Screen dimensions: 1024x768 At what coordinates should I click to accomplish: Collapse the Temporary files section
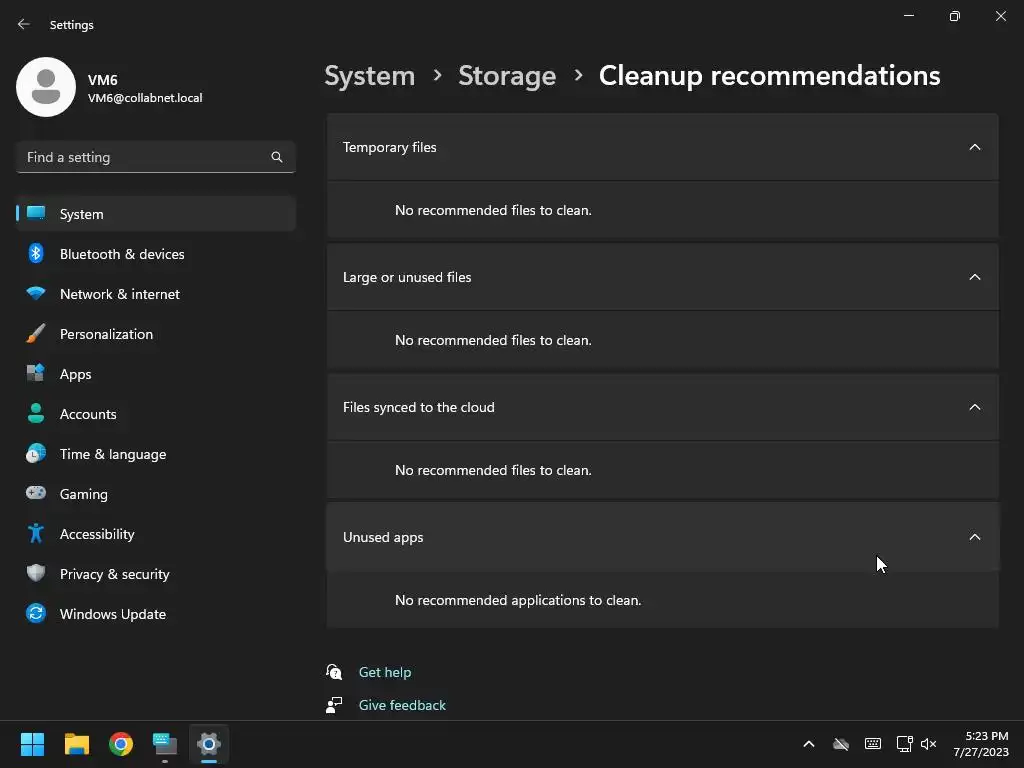coord(975,147)
